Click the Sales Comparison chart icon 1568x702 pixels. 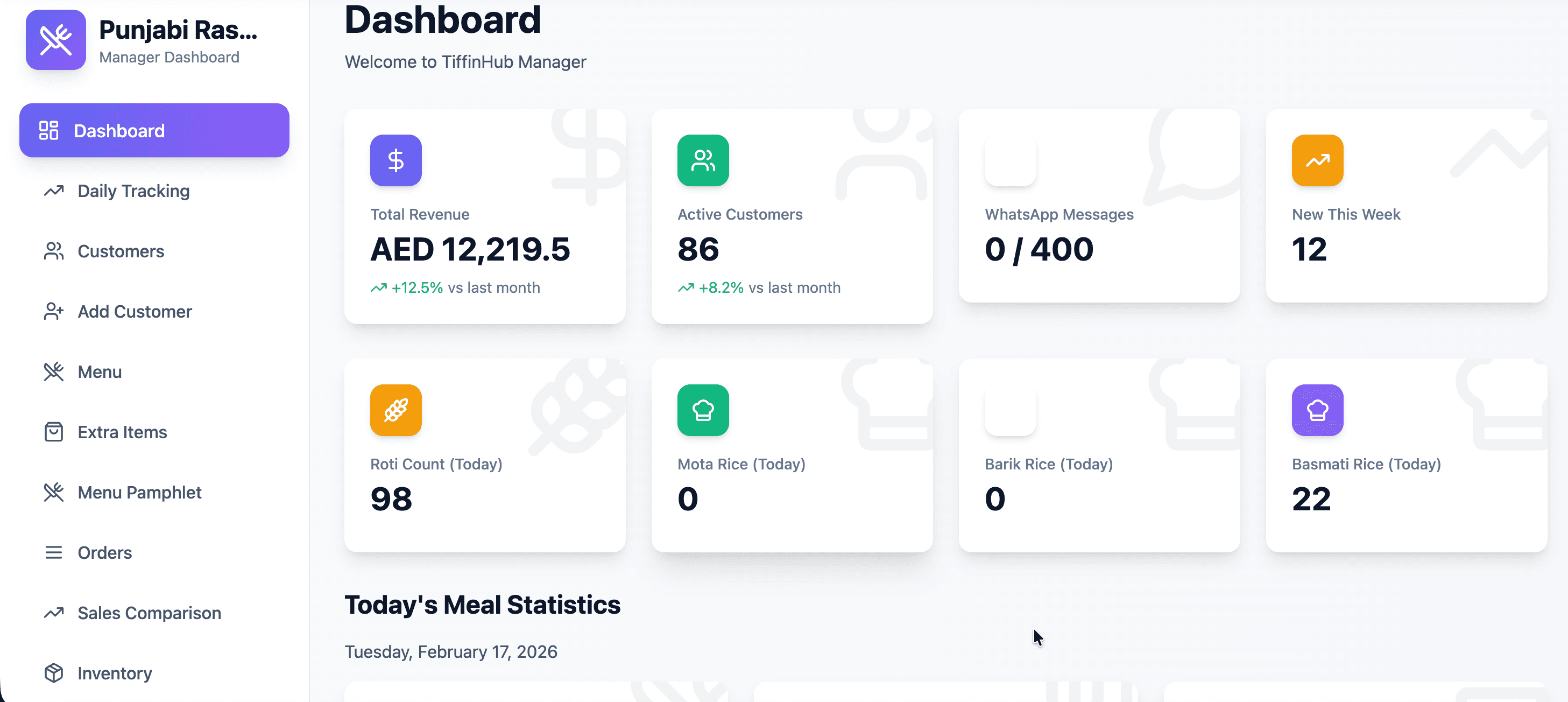coord(54,613)
